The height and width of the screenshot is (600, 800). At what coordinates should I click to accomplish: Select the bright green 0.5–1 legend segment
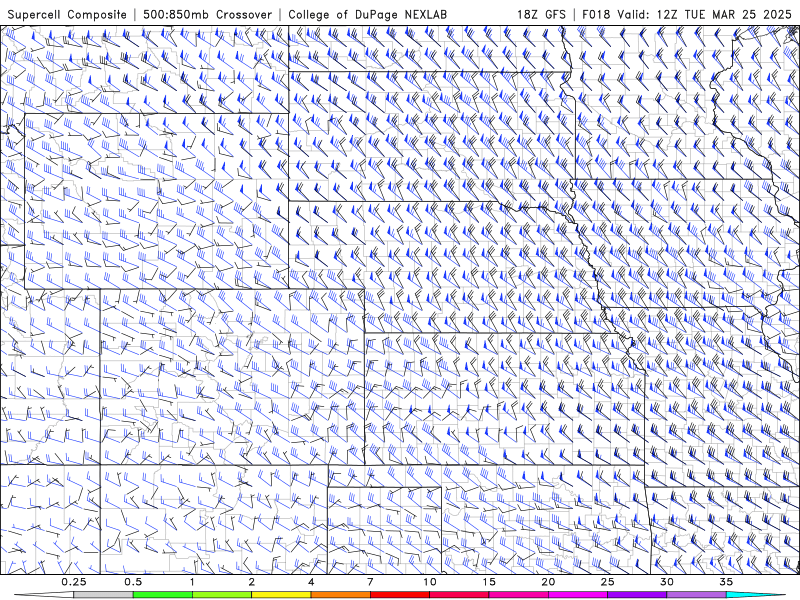click(x=163, y=595)
